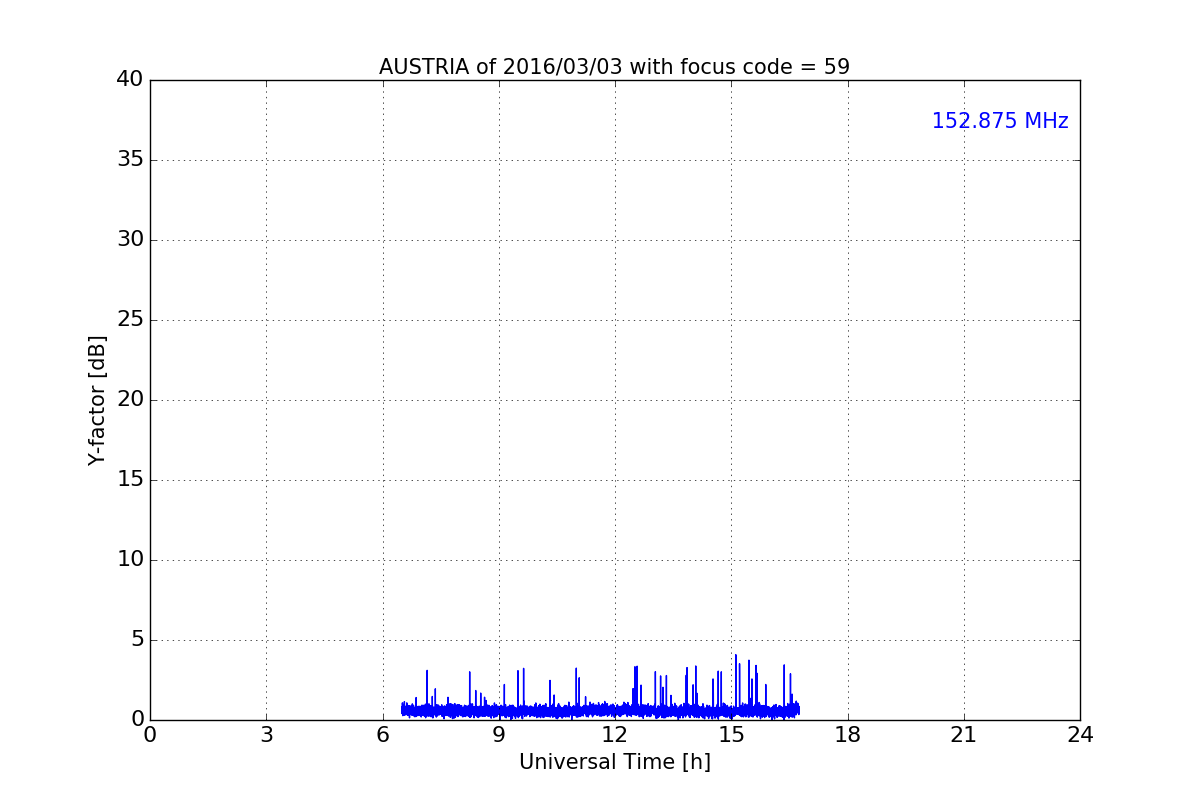Click the x-axis tick label 3
The height and width of the screenshot is (800, 1200).
click(x=266, y=735)
